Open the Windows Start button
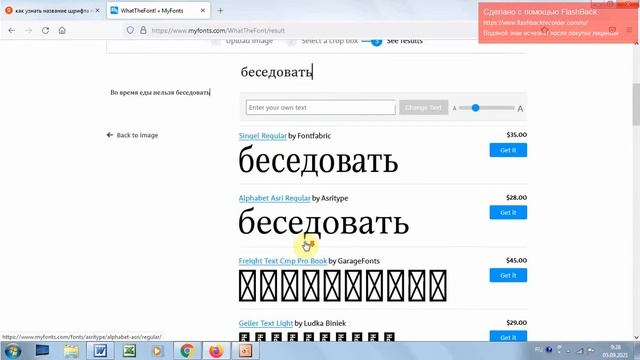This screenshot has width=640, height=360. pos(13,351)
